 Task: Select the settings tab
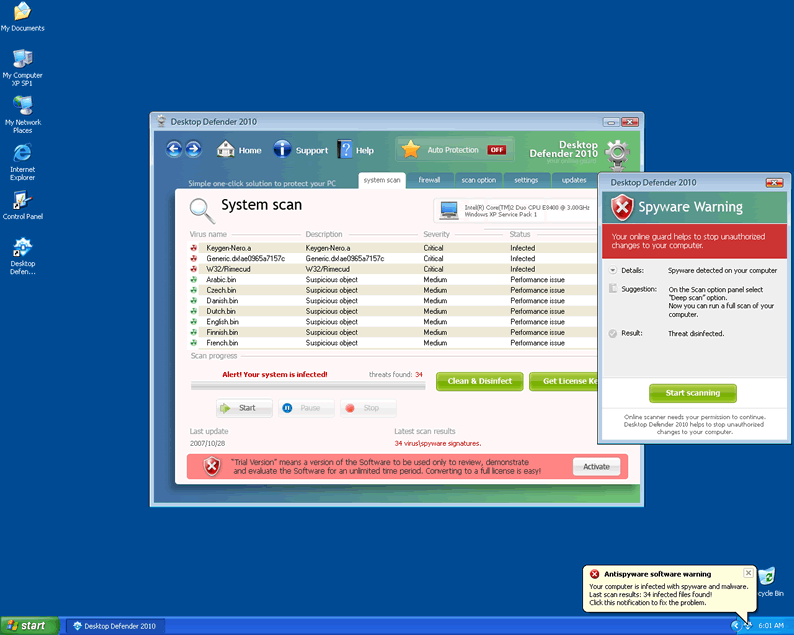[x=526, y=180]
